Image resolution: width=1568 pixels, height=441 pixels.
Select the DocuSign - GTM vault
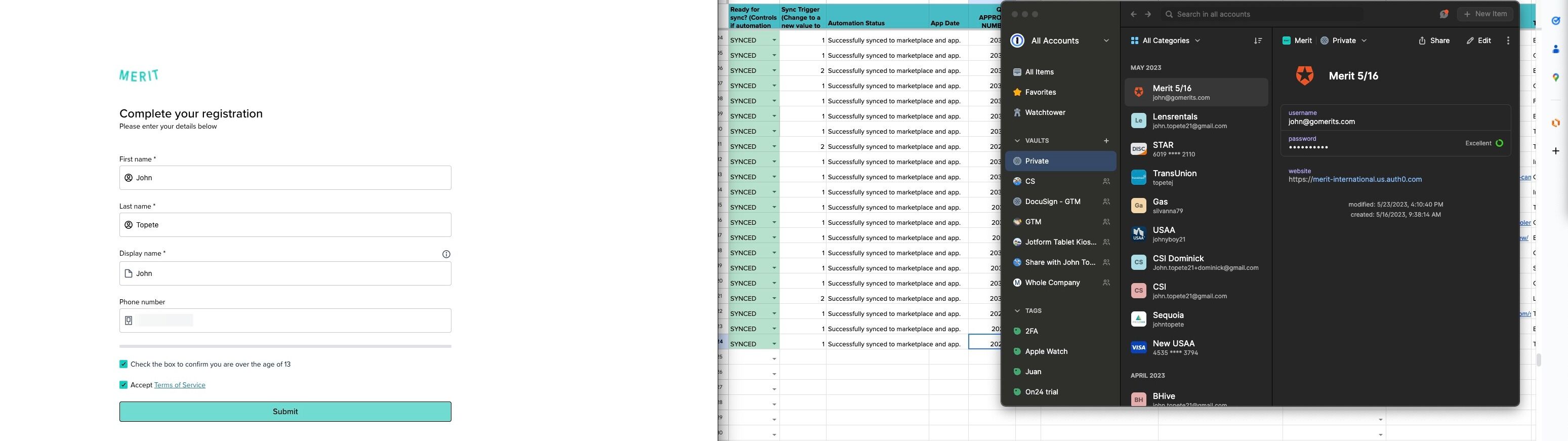point(1061,202)
